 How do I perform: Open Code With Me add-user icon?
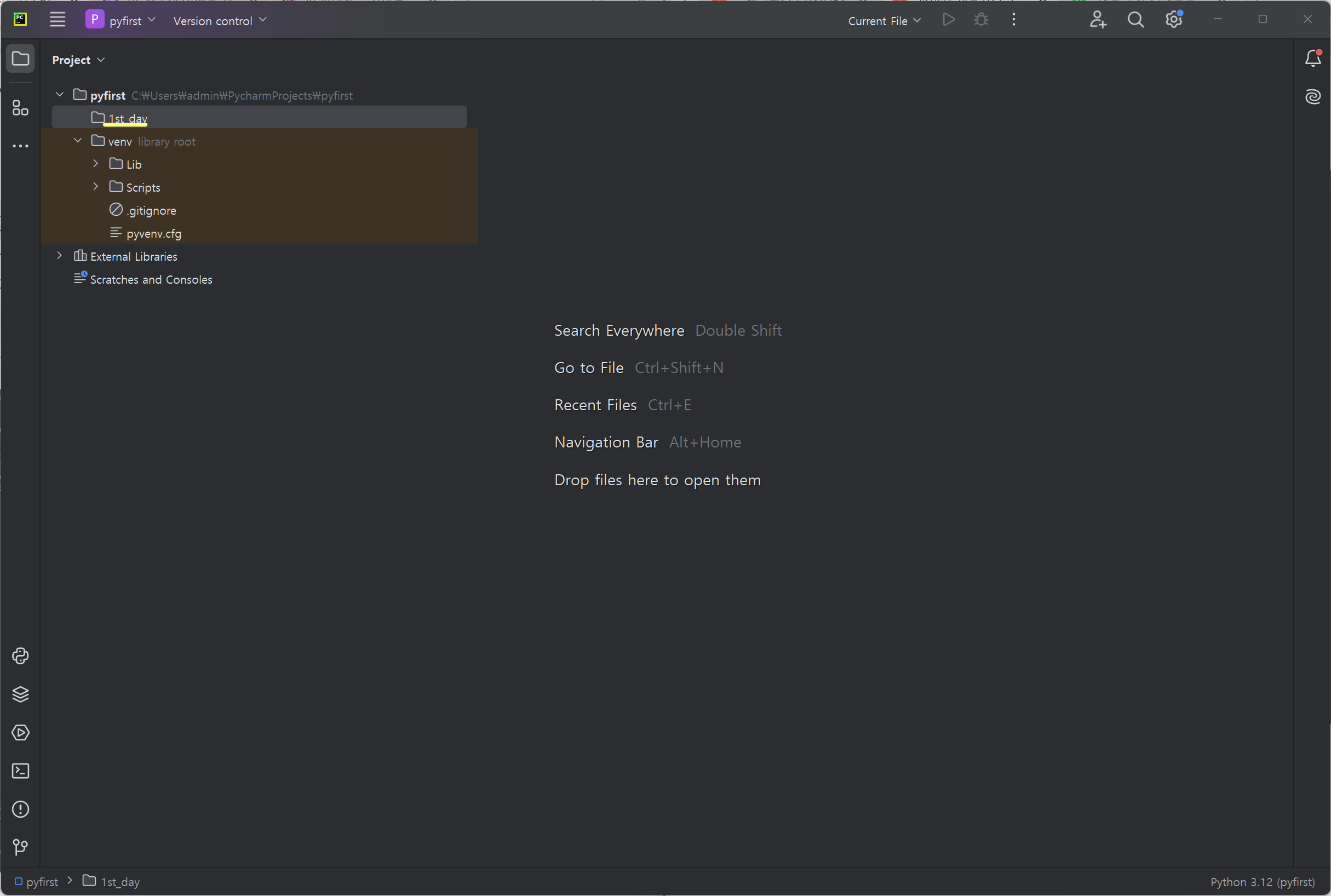tap(1098, 20)
